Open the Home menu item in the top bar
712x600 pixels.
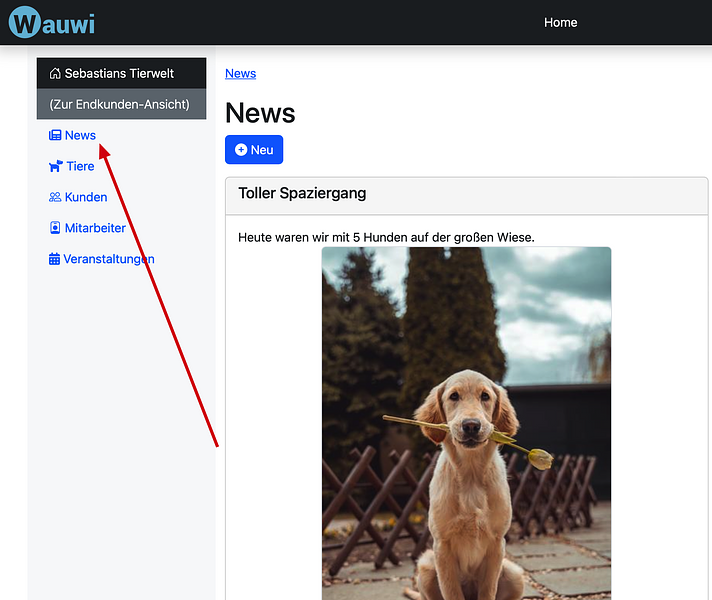pyautogui.click(x=560, y=22)
